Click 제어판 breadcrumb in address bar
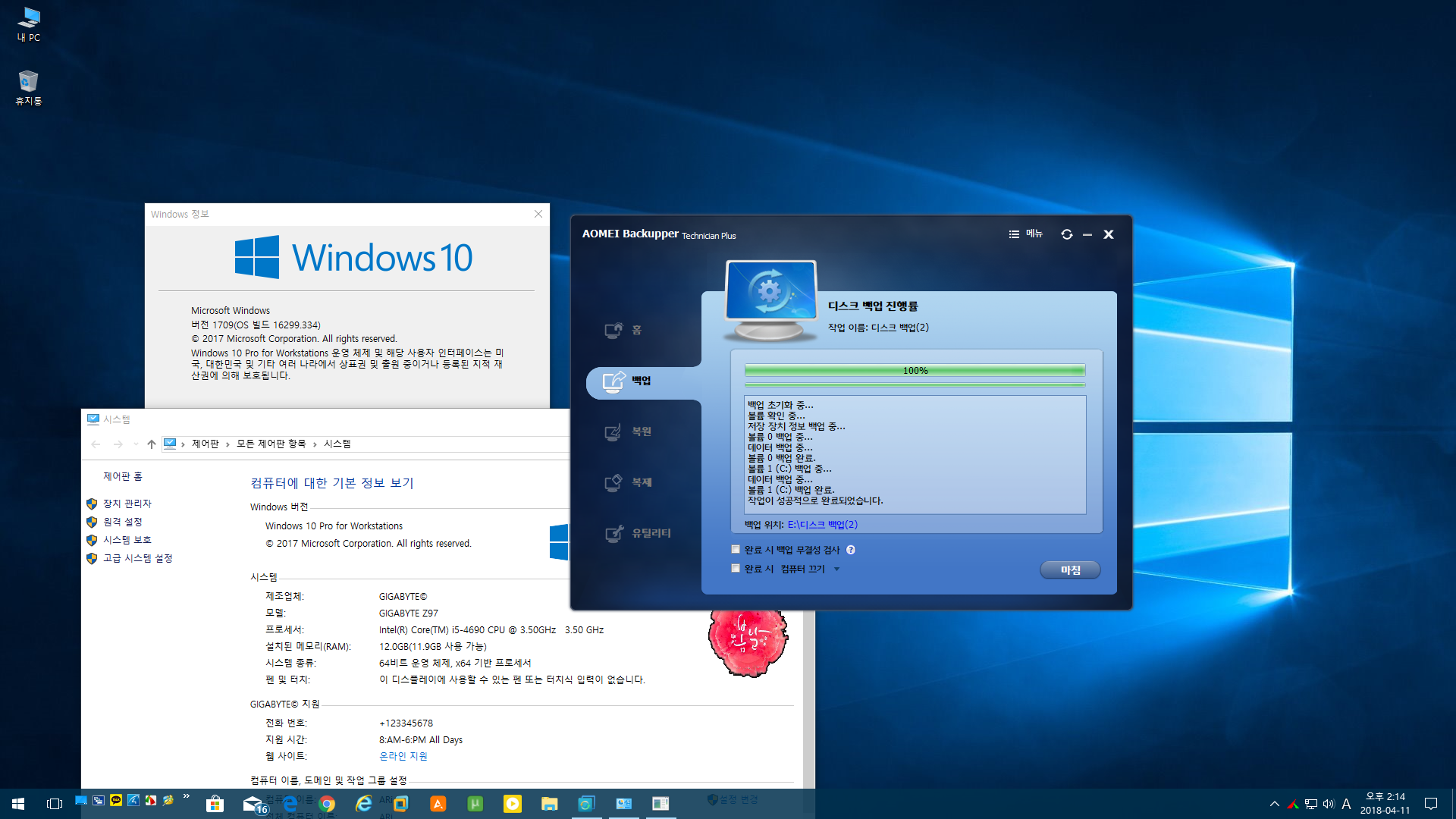 (x=205, y=444)
